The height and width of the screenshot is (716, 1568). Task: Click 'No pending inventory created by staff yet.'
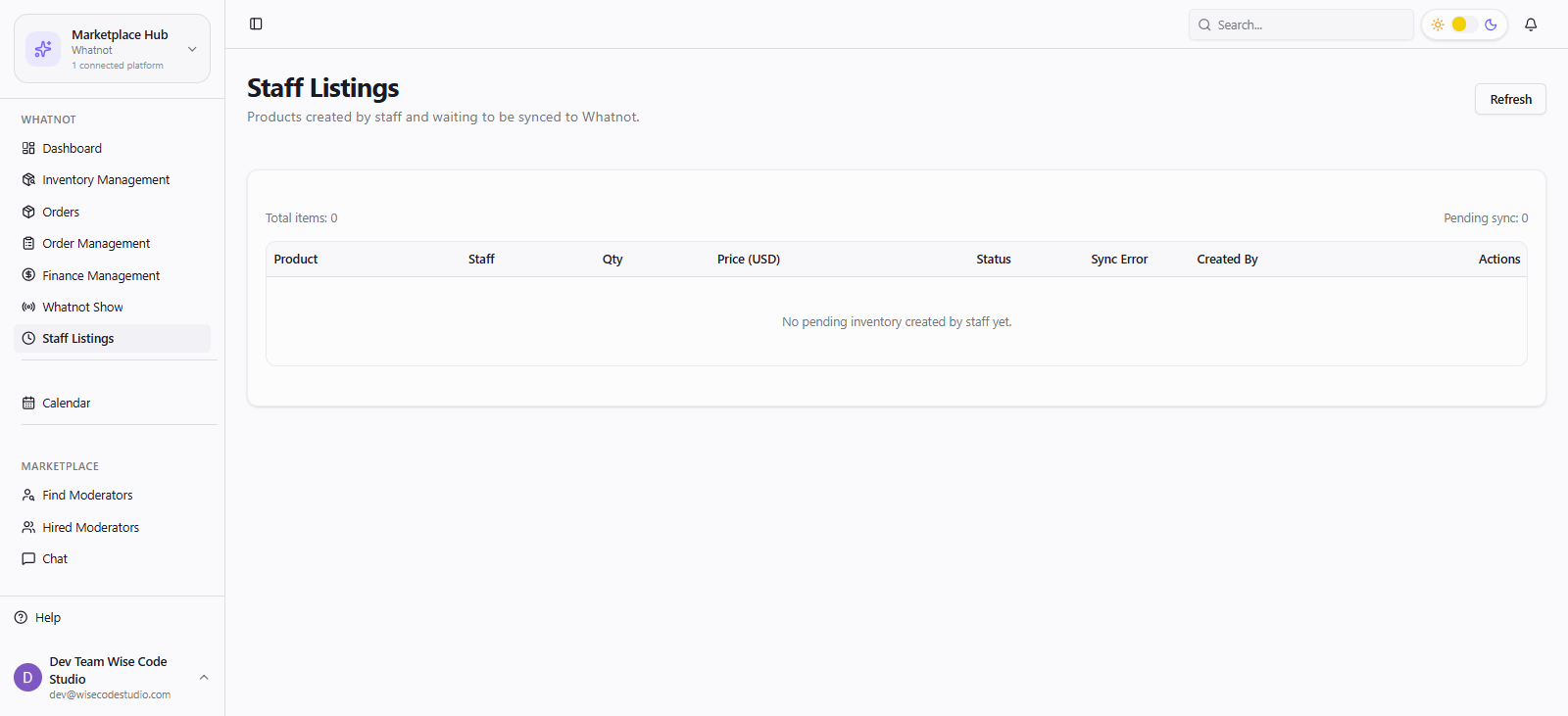897,321
